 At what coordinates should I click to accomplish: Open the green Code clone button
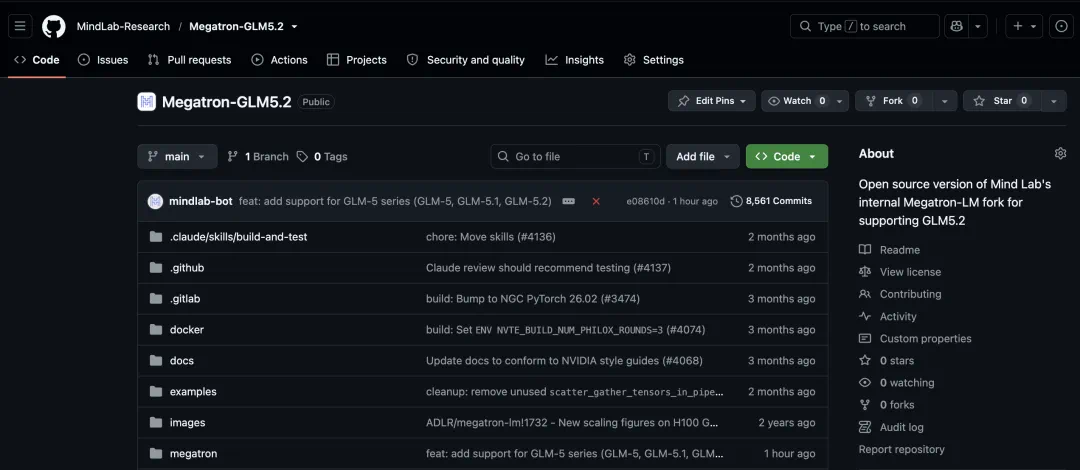coord(787,156)
